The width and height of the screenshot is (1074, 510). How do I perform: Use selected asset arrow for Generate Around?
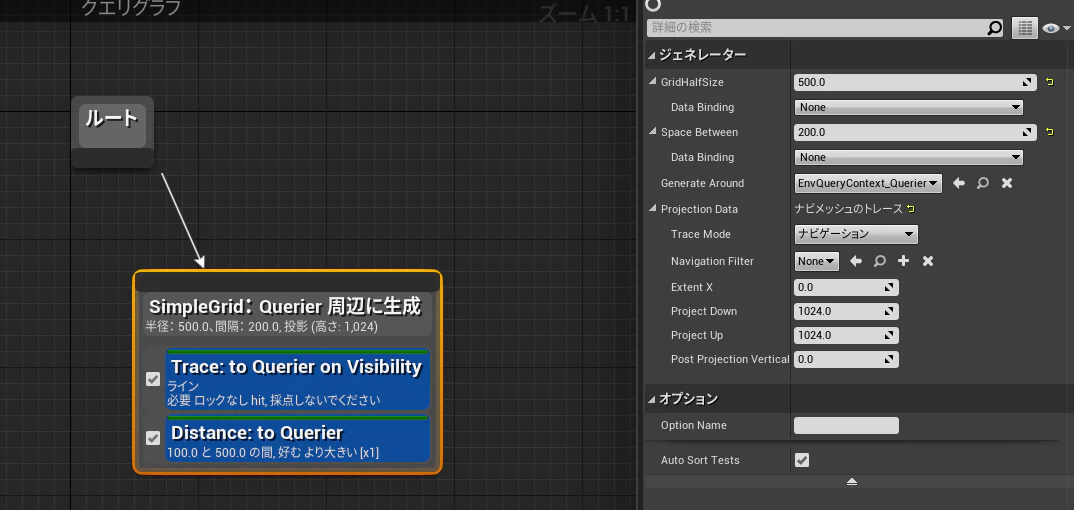pos(959,183)
